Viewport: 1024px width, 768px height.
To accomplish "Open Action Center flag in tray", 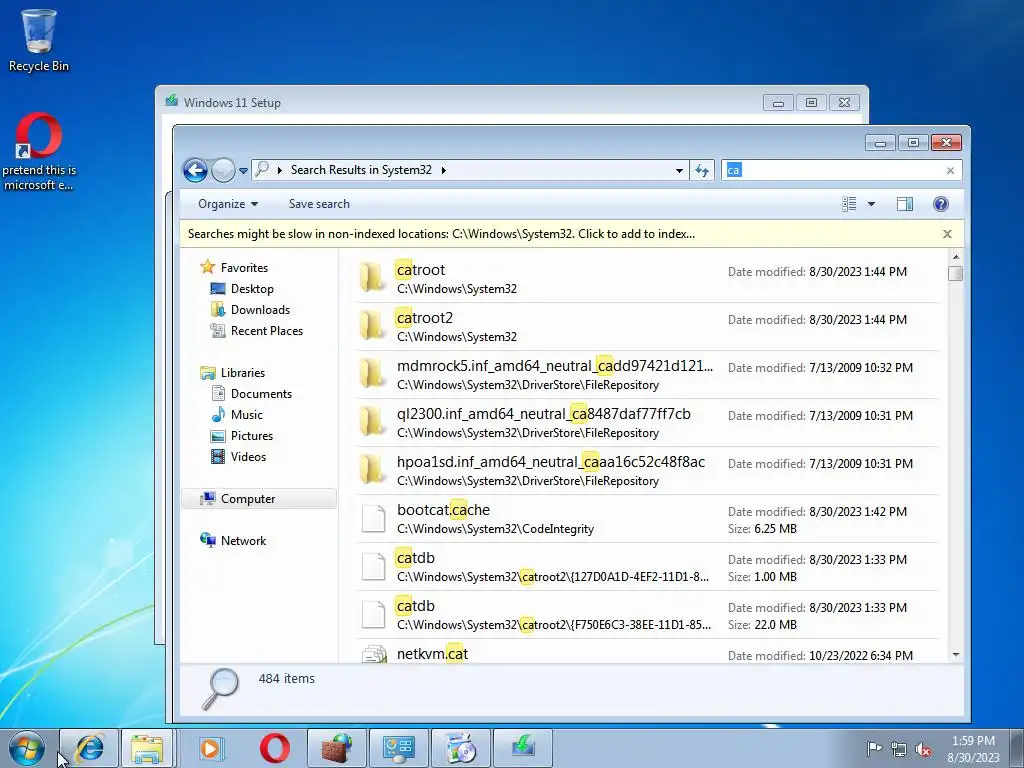I will point(874,749).
